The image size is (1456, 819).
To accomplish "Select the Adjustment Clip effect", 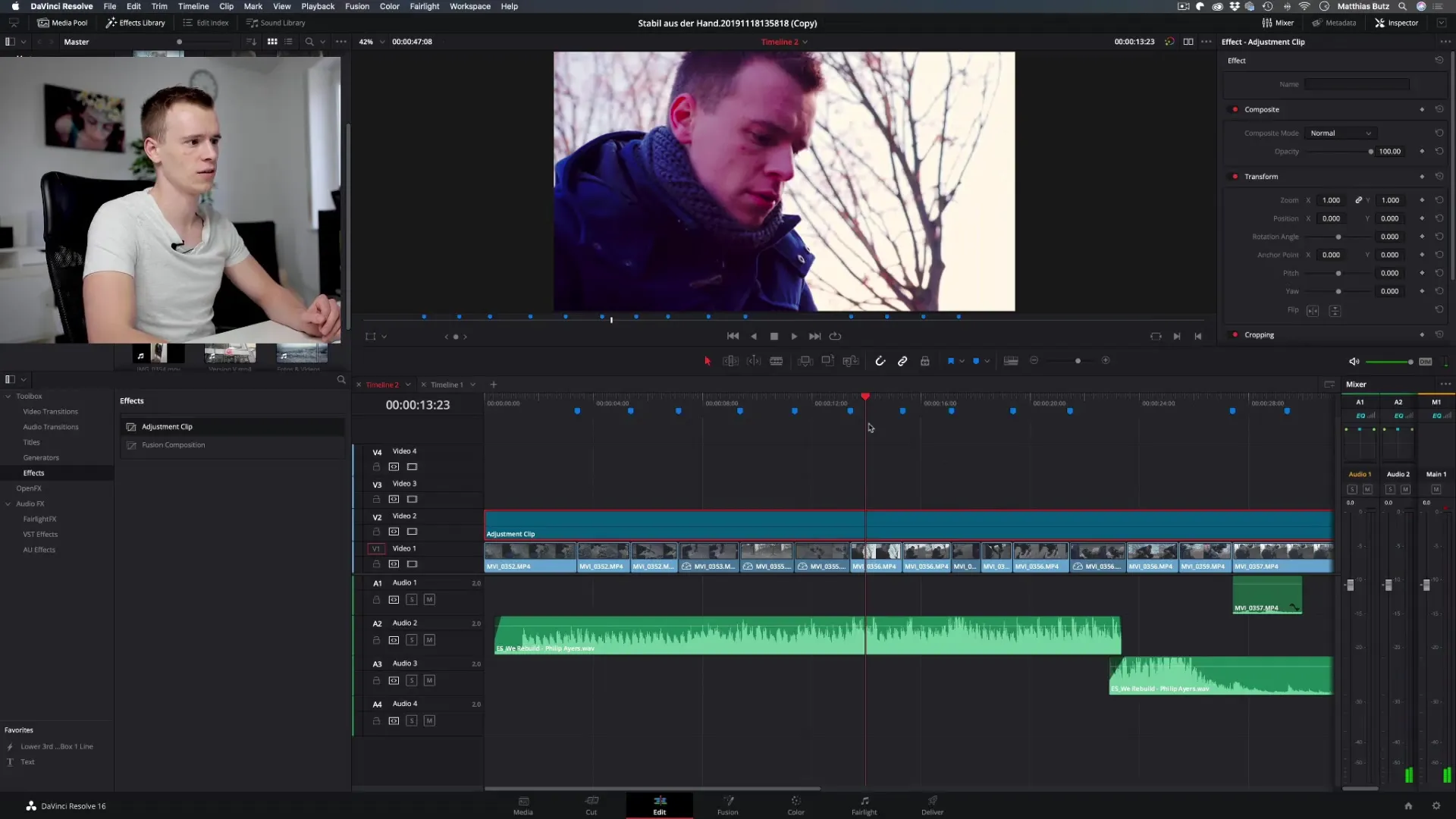I will click(232, 427).
